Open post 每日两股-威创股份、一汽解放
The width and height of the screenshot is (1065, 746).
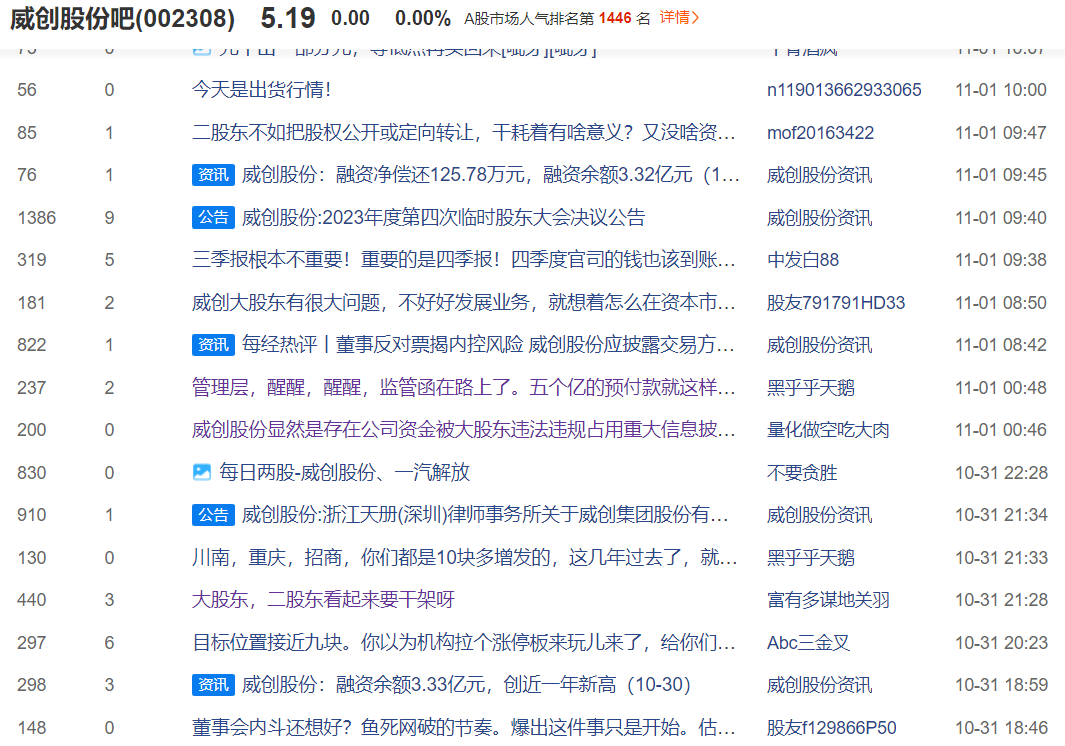point(344,472)
